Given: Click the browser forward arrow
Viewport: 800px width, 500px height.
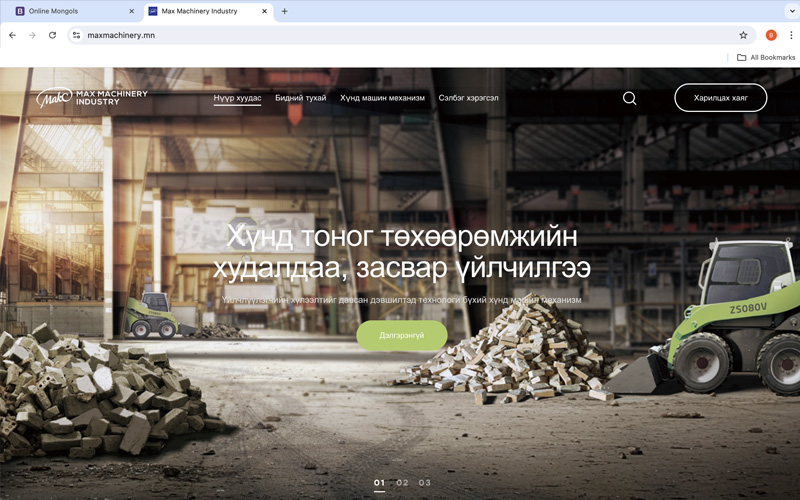Looking at the screenshot, I should click(x=32, y=35).
